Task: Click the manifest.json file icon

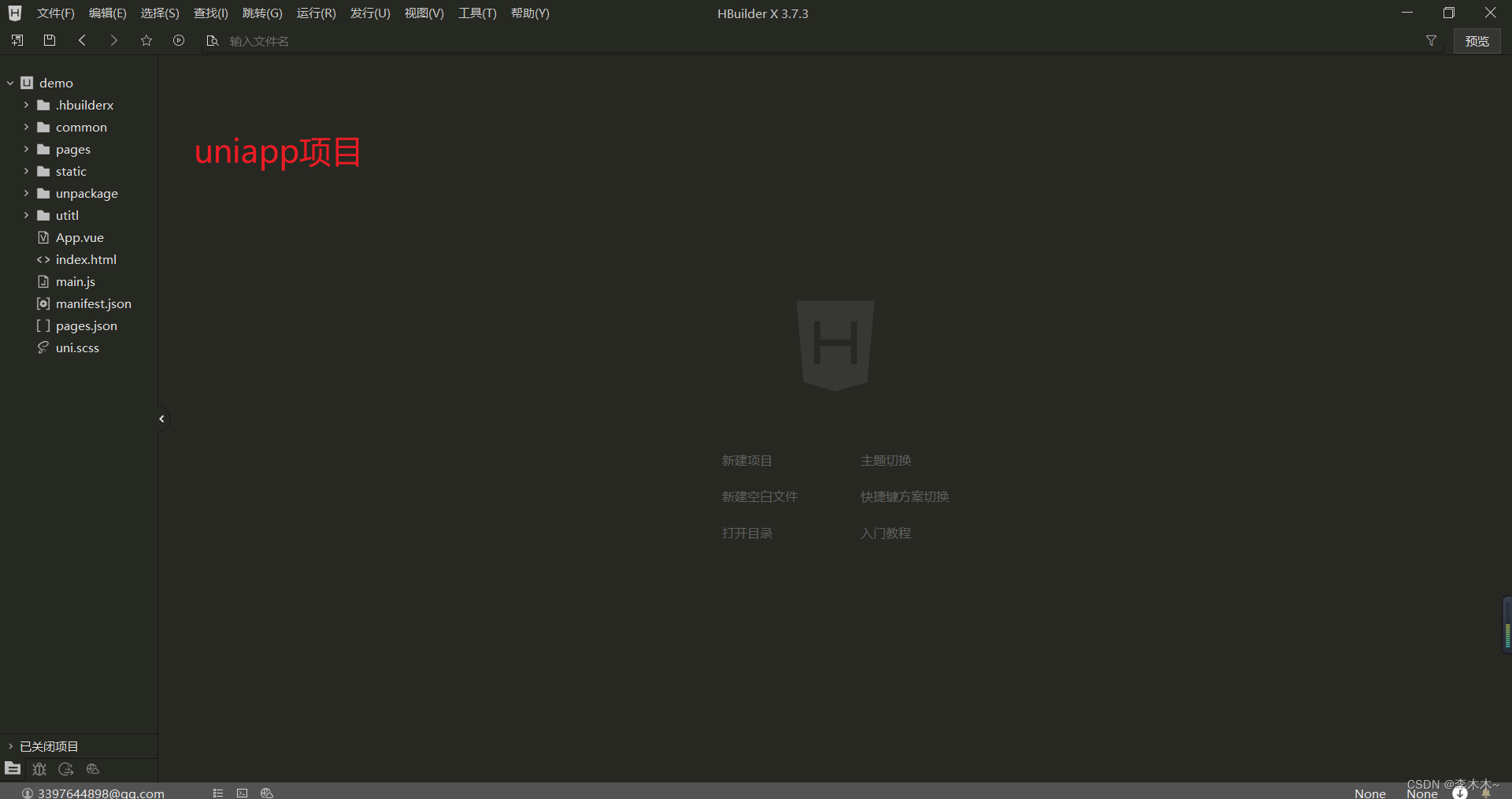Action: click(43, 303)
